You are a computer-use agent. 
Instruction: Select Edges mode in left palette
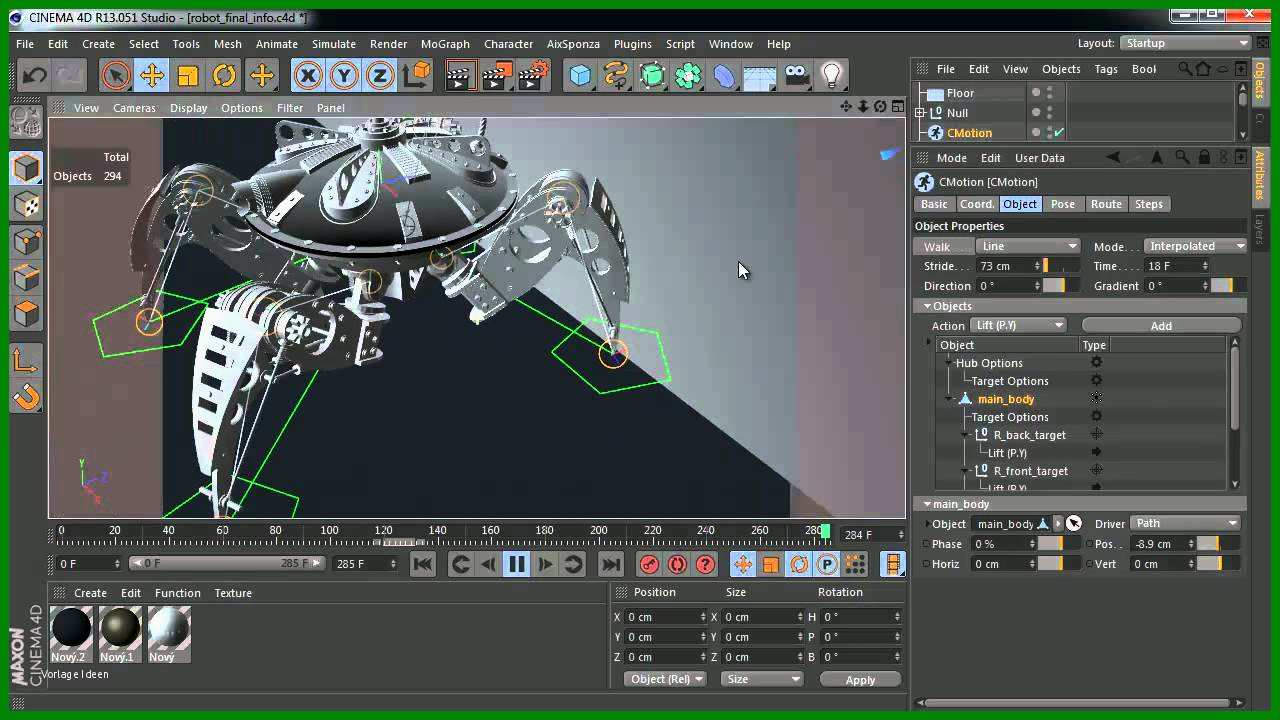[x=27, y=277]
